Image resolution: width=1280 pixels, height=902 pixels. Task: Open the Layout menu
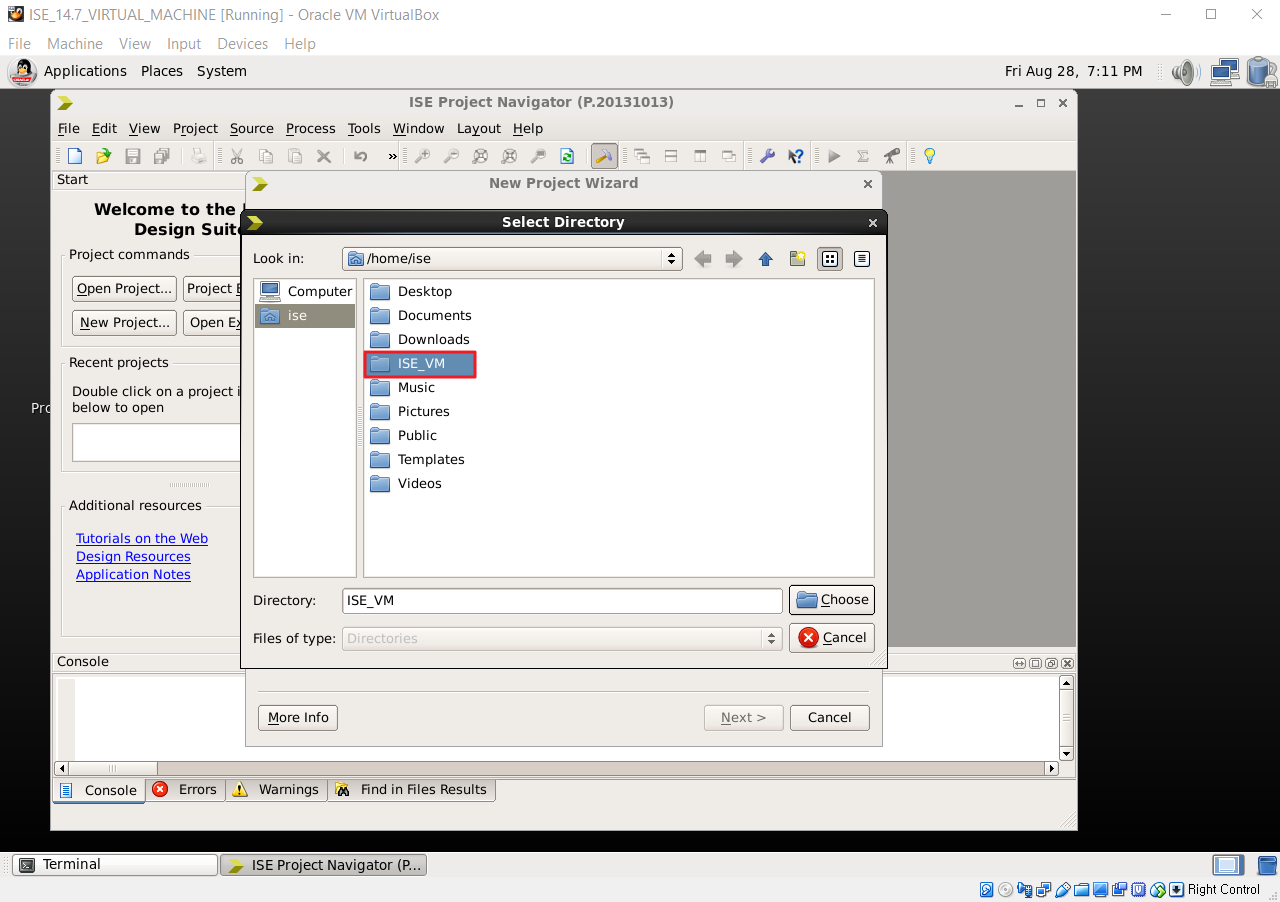click(479, 129)
